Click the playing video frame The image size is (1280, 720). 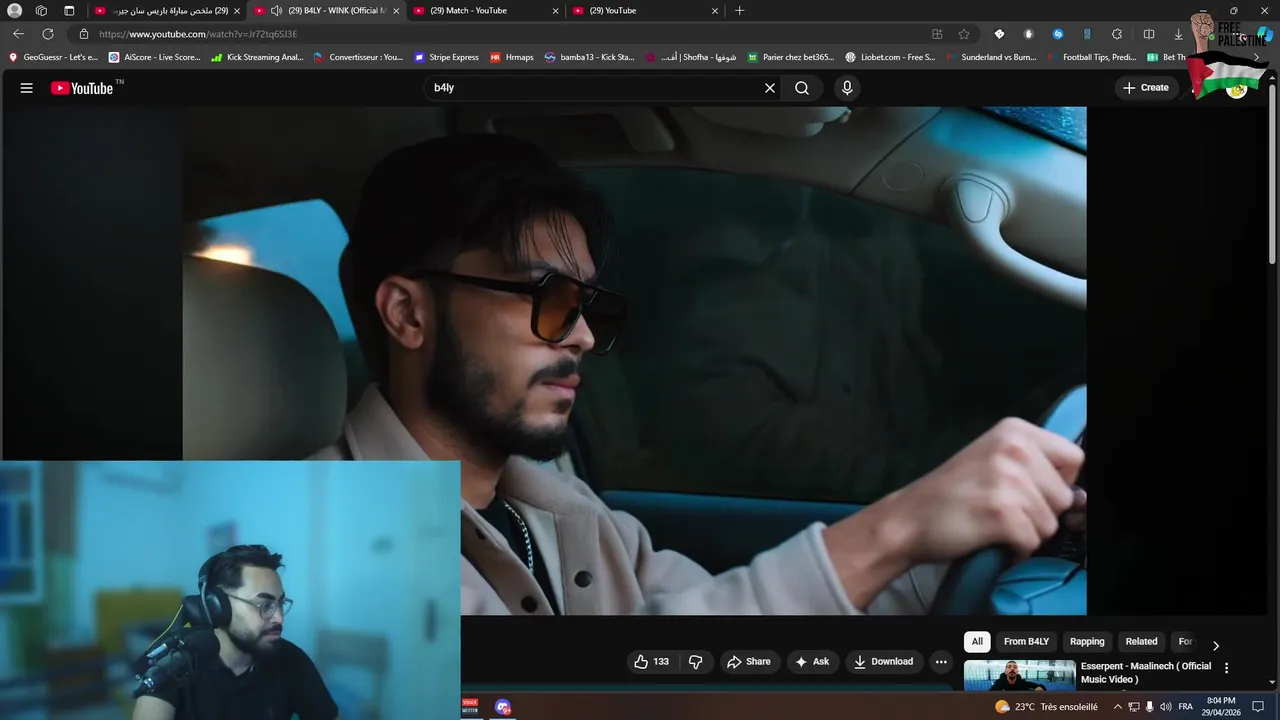tap(634, 360)
